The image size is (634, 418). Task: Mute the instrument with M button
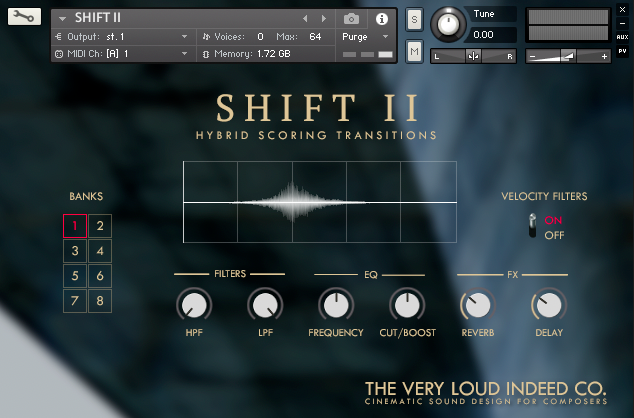point(414,51)
